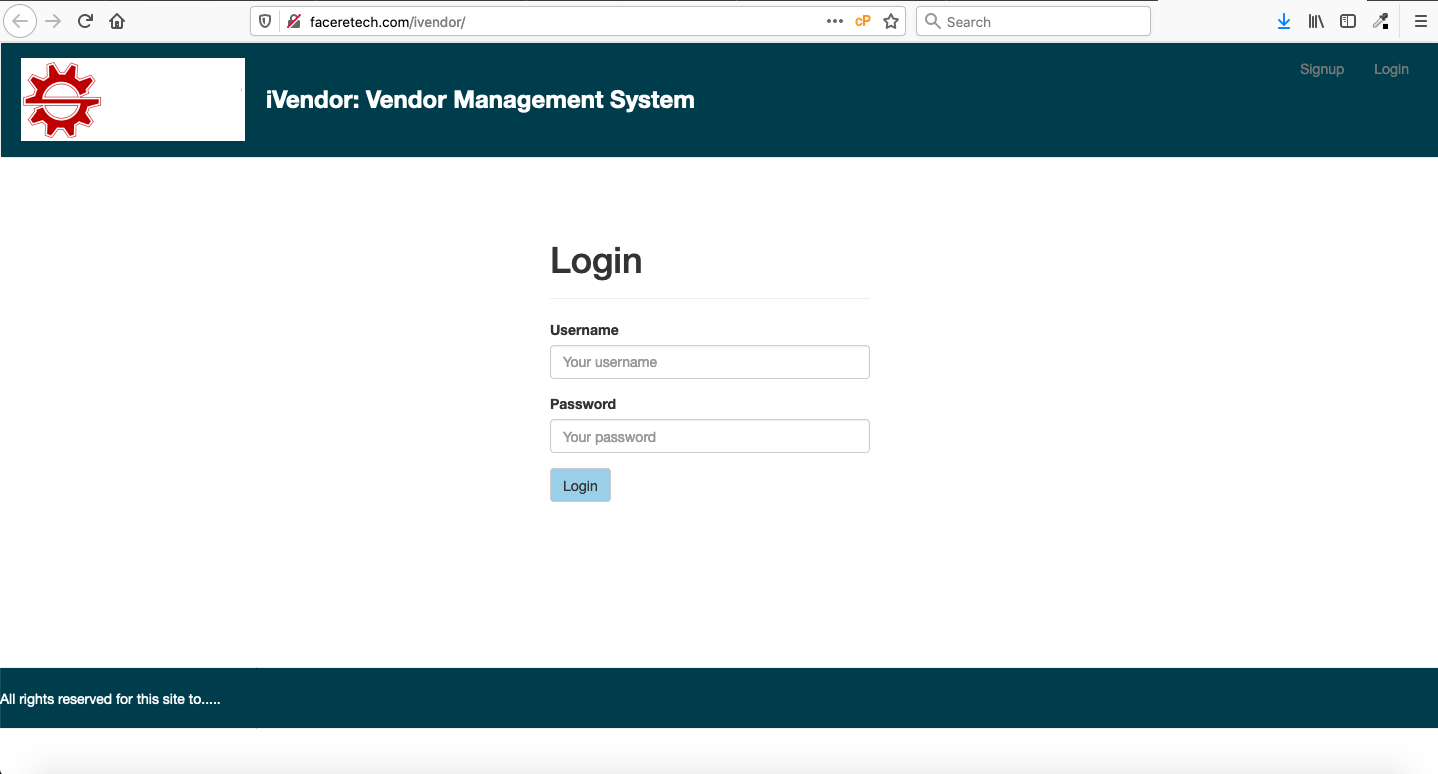The width and height of the screenshot is (1438, 774).
Task: Click the Username field label
Action: coord(584,330)
